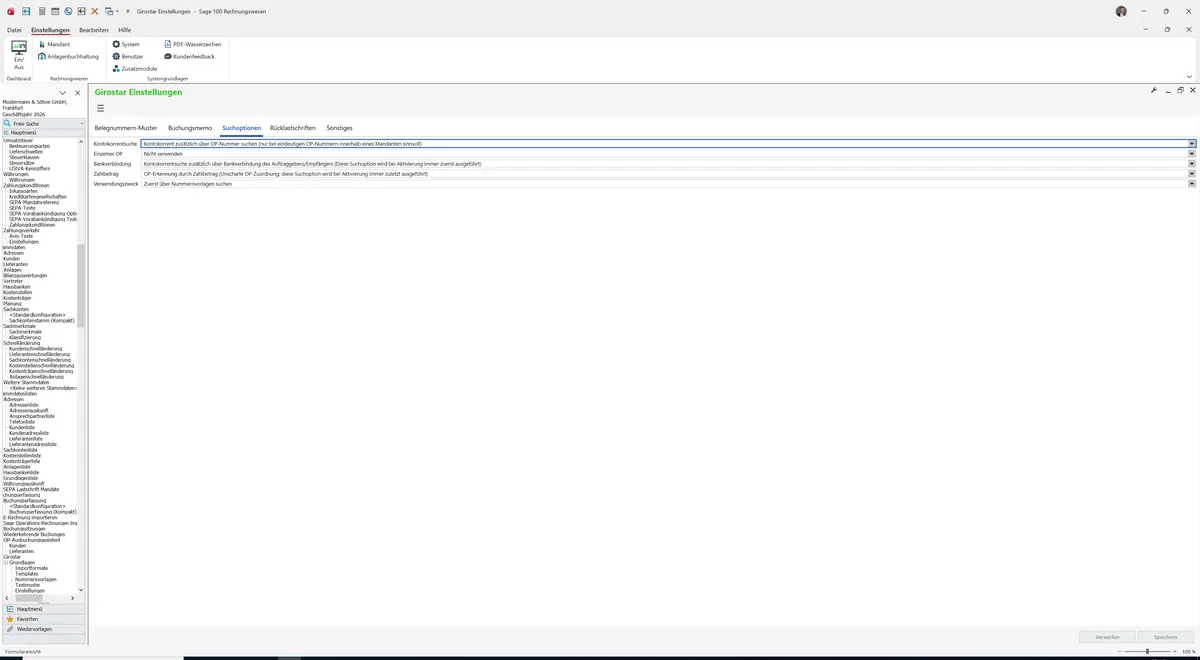Image resolution: width=1200 pixels, height=660 pixels.
Task: Switch to the Sonstiges tab
Action: click(x=340, y=128)
